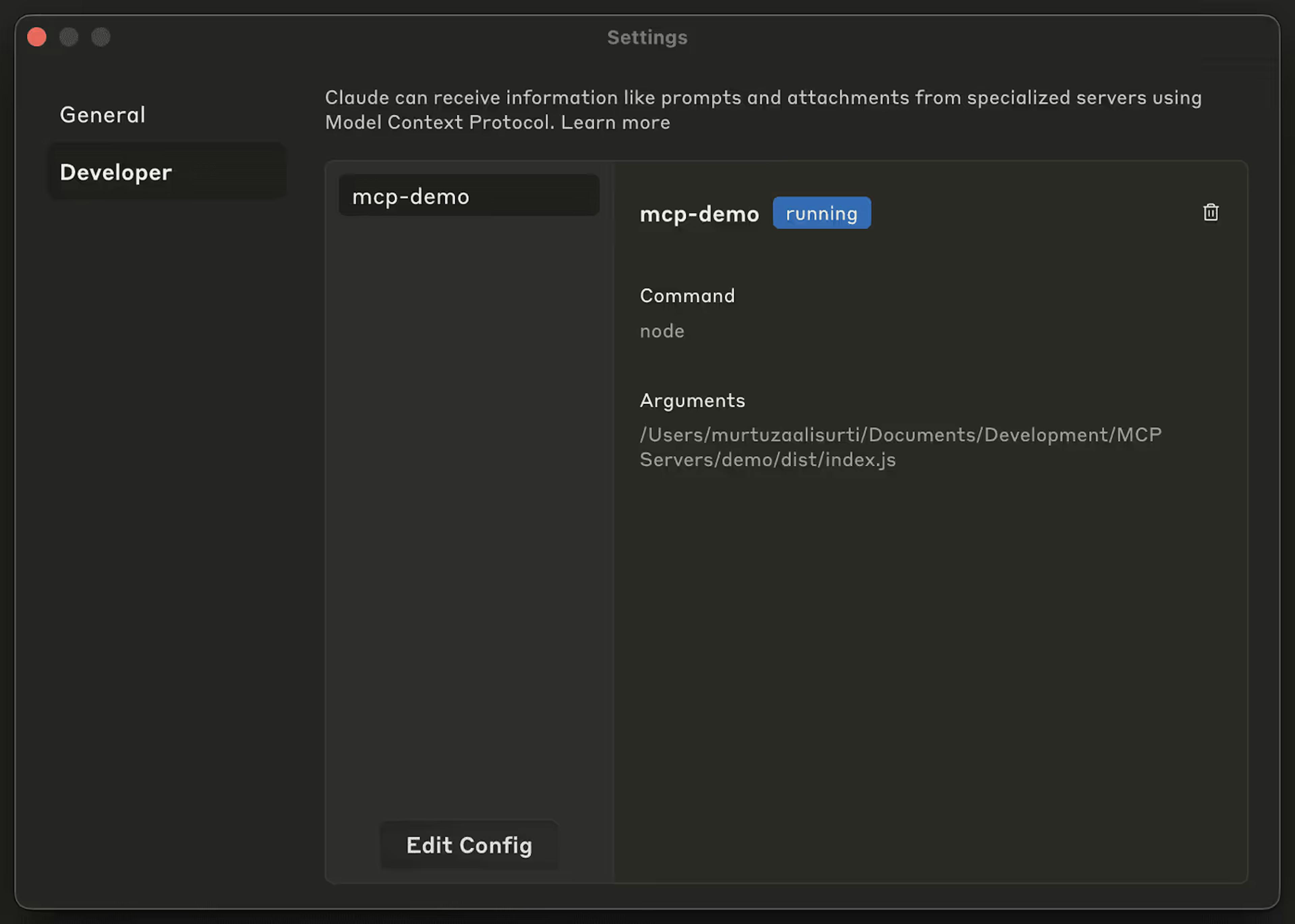
Task: Click the Arguments section label
Action: point(692,401)
